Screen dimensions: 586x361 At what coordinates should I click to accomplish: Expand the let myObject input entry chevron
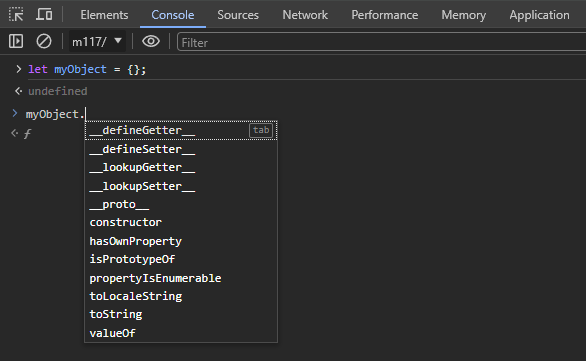tap(19, 69)
